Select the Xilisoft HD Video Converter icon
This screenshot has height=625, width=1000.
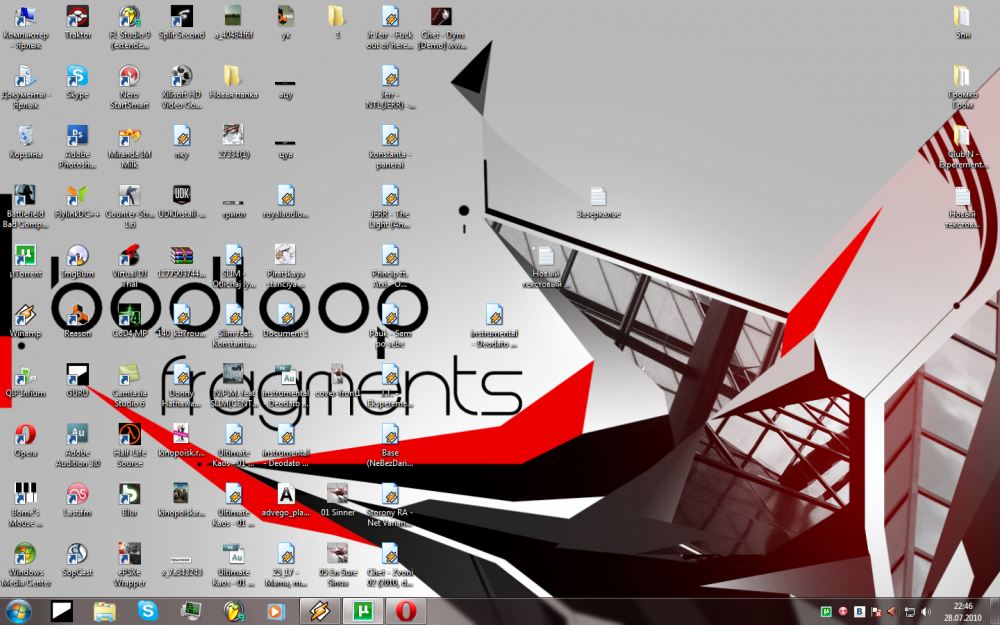182,87
